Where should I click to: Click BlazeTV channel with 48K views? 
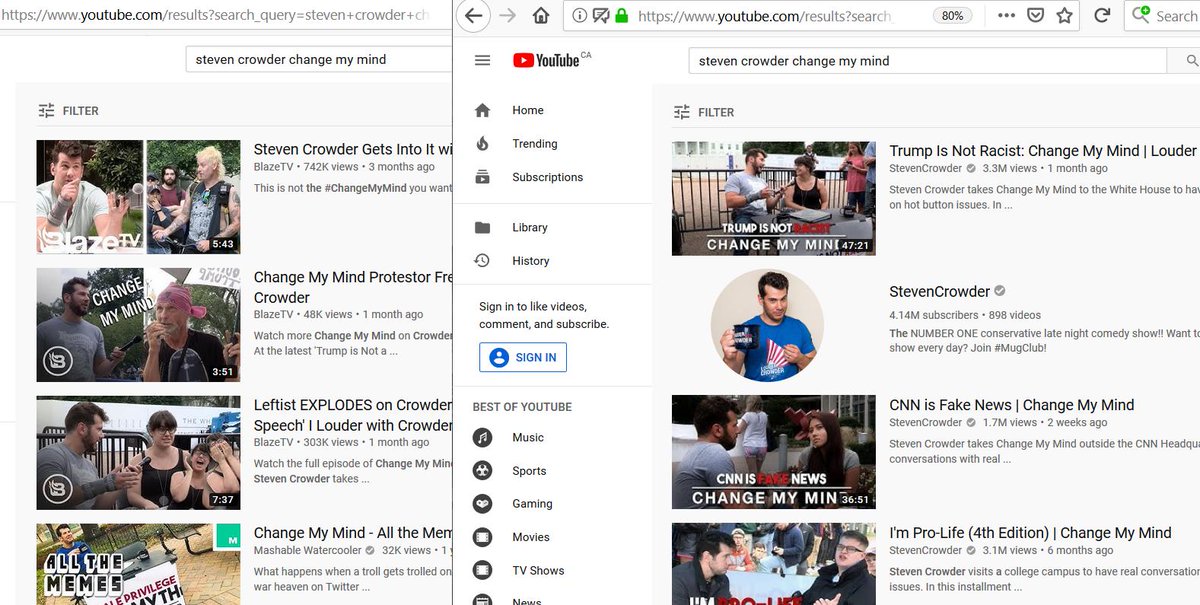tap(273, 314)
